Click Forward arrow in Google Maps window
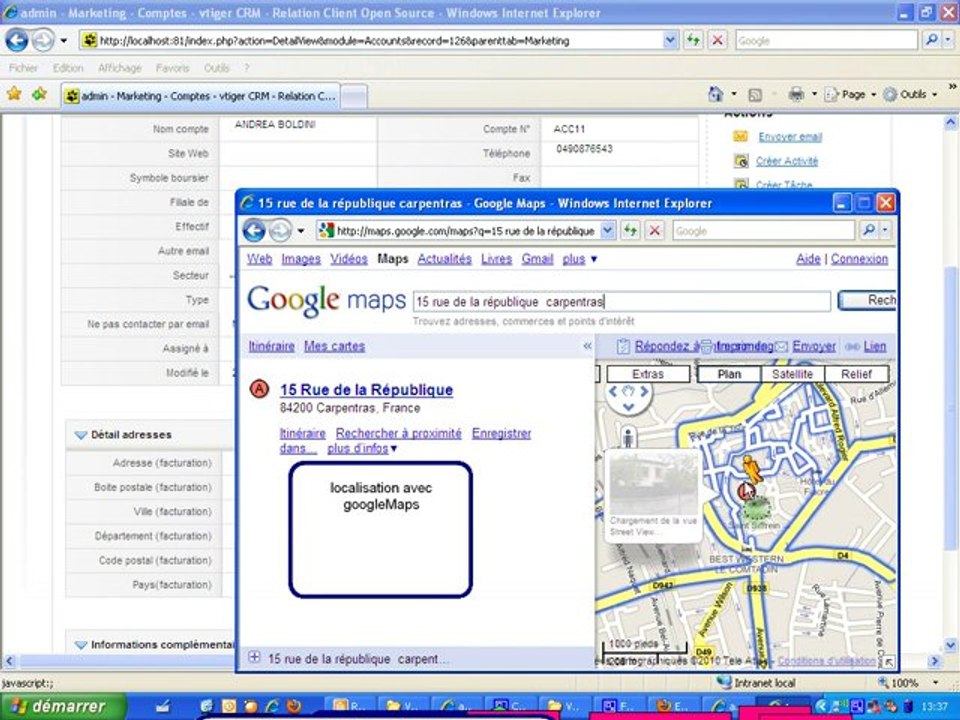 click(280, 230)
